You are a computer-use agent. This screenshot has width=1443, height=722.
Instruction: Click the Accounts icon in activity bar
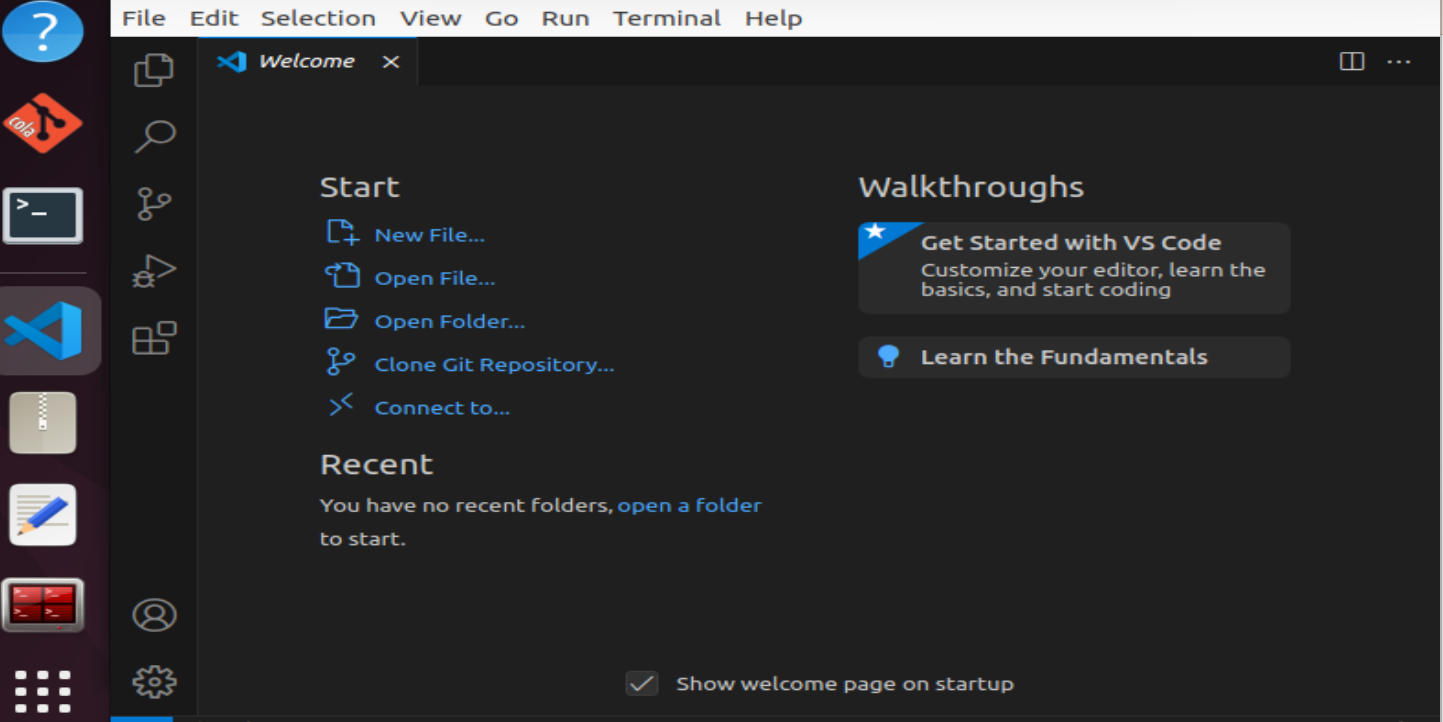tap(154, 615)
